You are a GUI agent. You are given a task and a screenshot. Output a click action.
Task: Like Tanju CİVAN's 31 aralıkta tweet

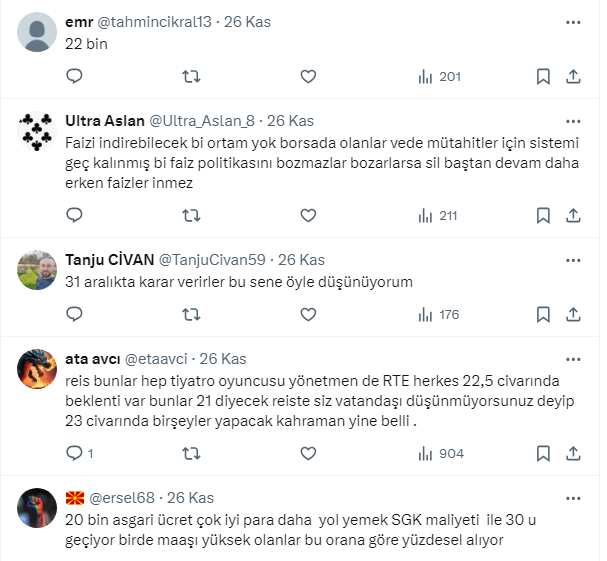(x=308, y=314)
